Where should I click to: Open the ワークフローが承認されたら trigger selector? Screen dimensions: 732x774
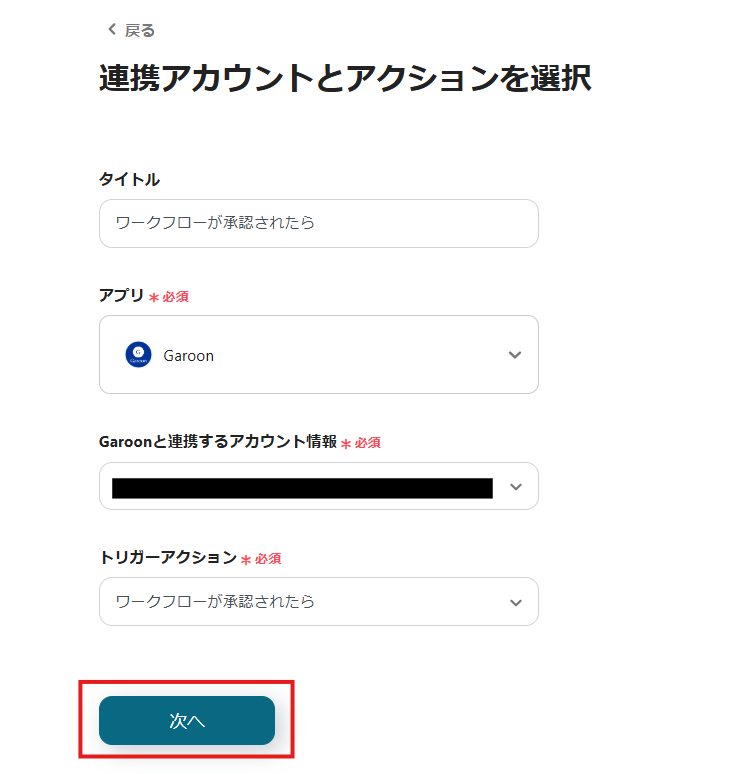tap(300, 602)
